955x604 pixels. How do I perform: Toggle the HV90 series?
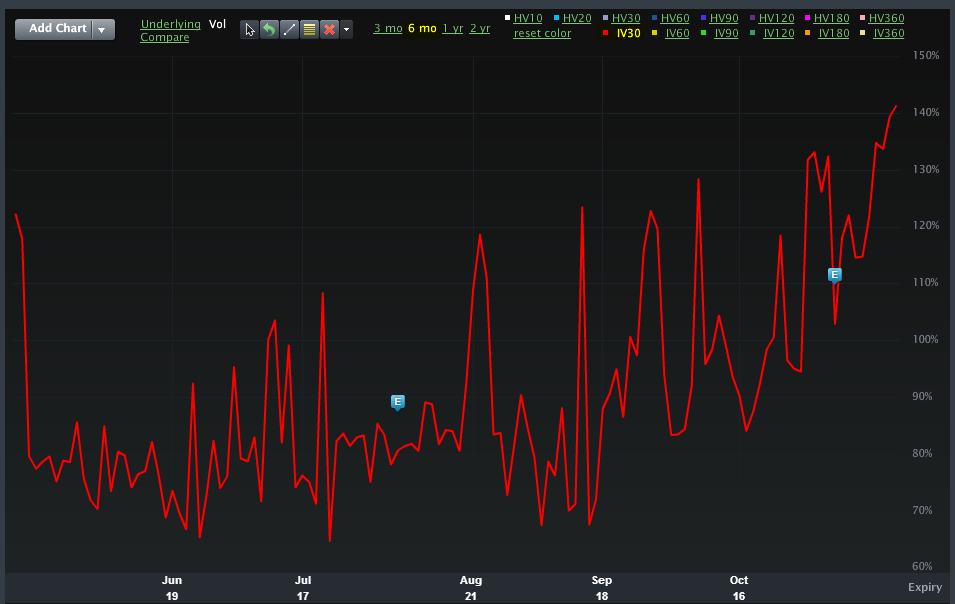click(724, 18)
